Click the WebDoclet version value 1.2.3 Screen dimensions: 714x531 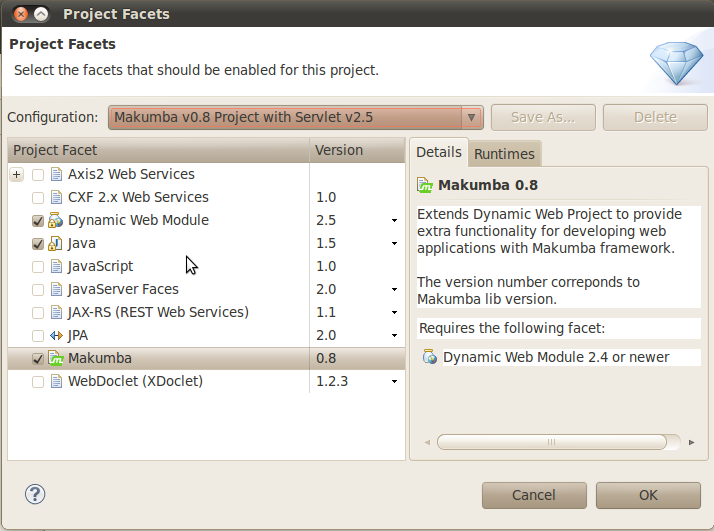click(332, 382)
